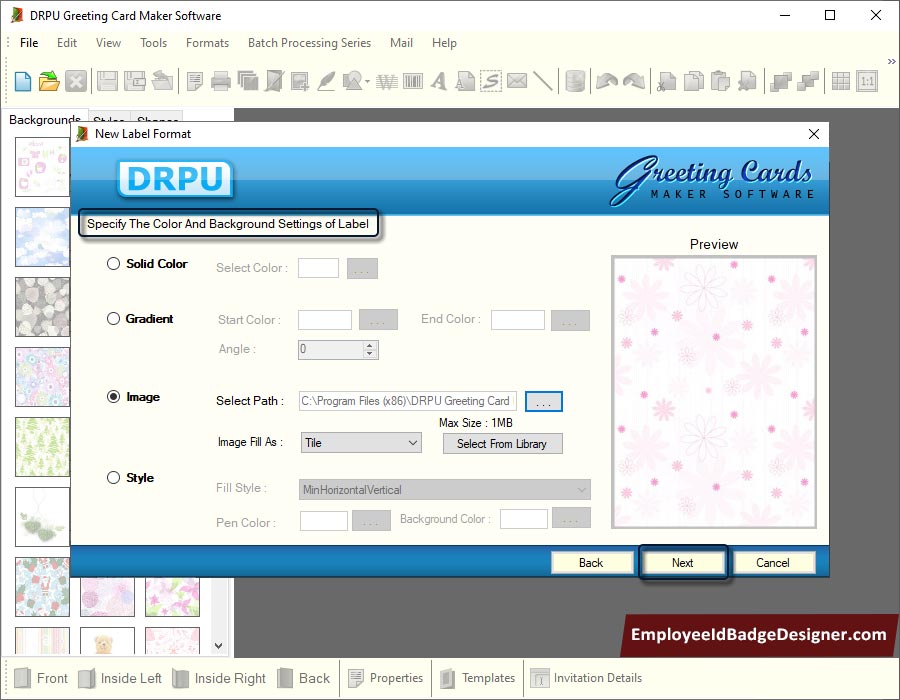
Task: Choose the green Christmas trees background thumbnail
Action: [42, 447]
